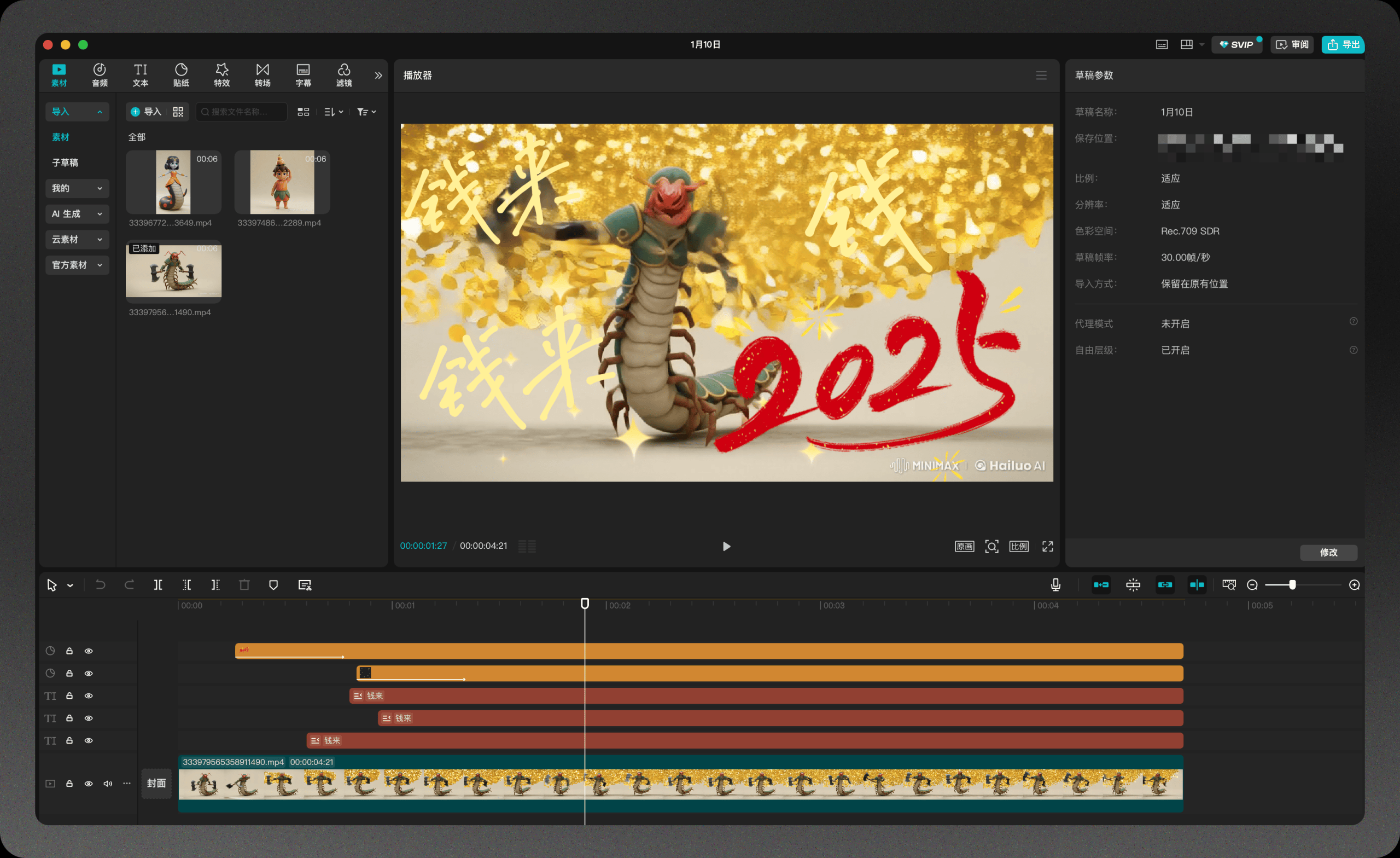
Task: Open the layout switcher icon in title bar
Action: coord(1186,44)
